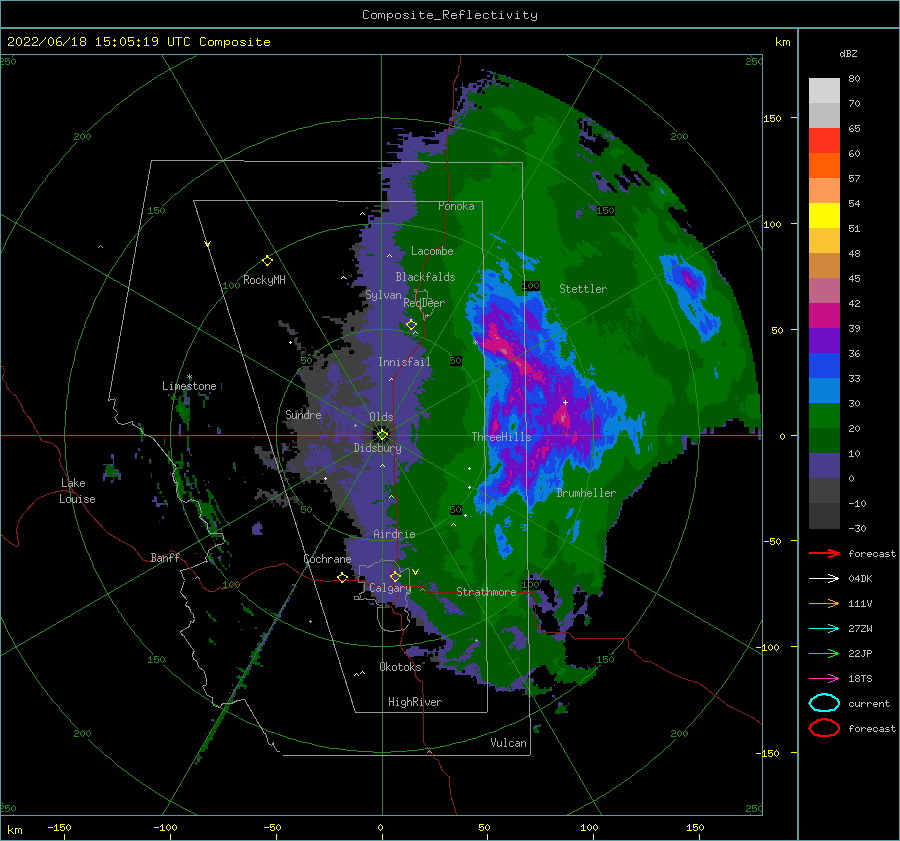Click the Lacombe town label
Viewport: 900px width, 841px height.
tap(432, 251)
